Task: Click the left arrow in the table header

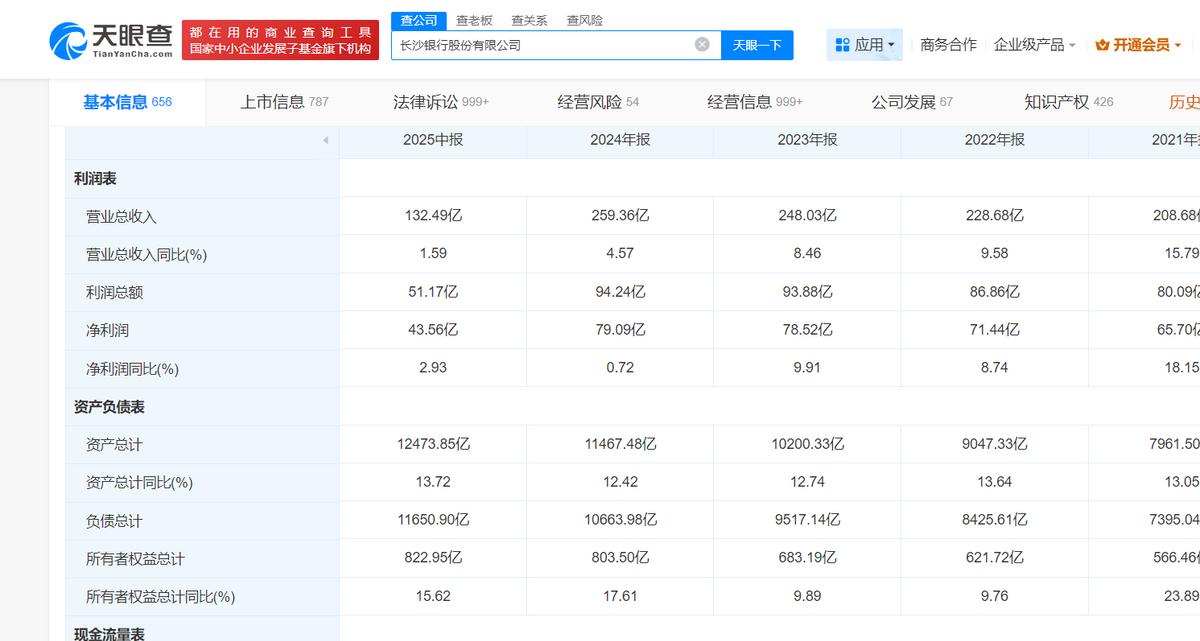Action: (x=325, y=140)
